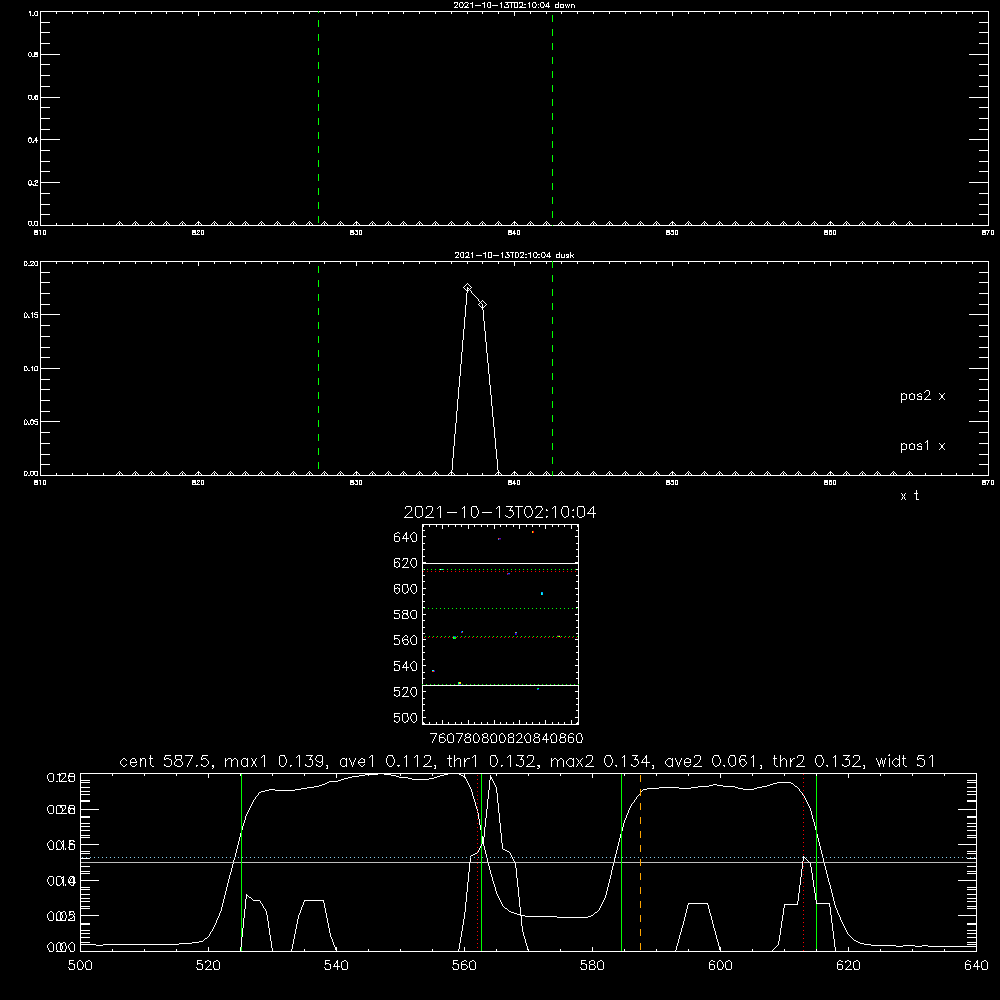Click 'max2 0.134' in bottom plot title
Viewport: 1000px width, 1000px height.
(599, 761)
